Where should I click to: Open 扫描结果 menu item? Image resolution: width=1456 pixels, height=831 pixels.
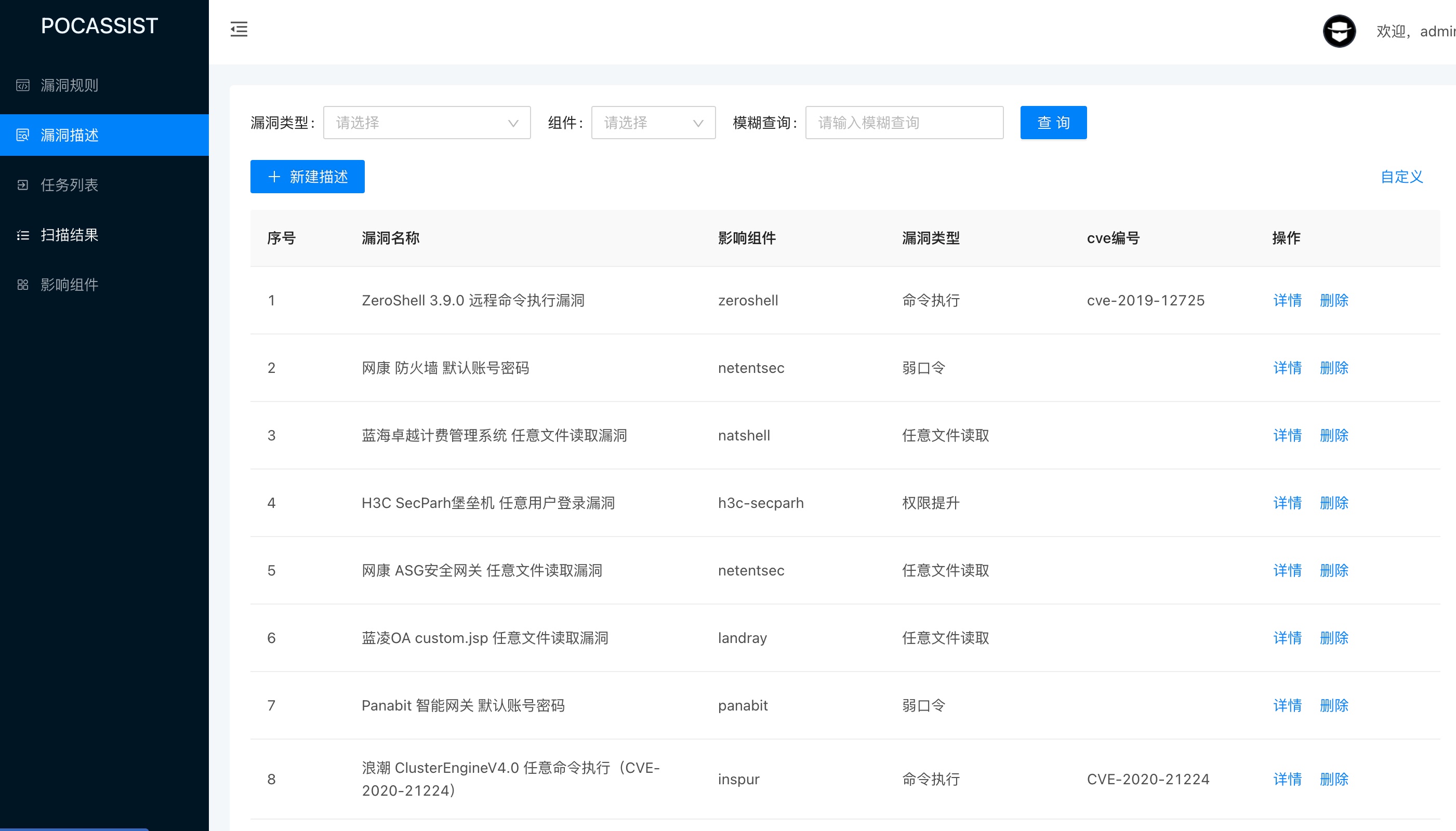pos(70,235)
